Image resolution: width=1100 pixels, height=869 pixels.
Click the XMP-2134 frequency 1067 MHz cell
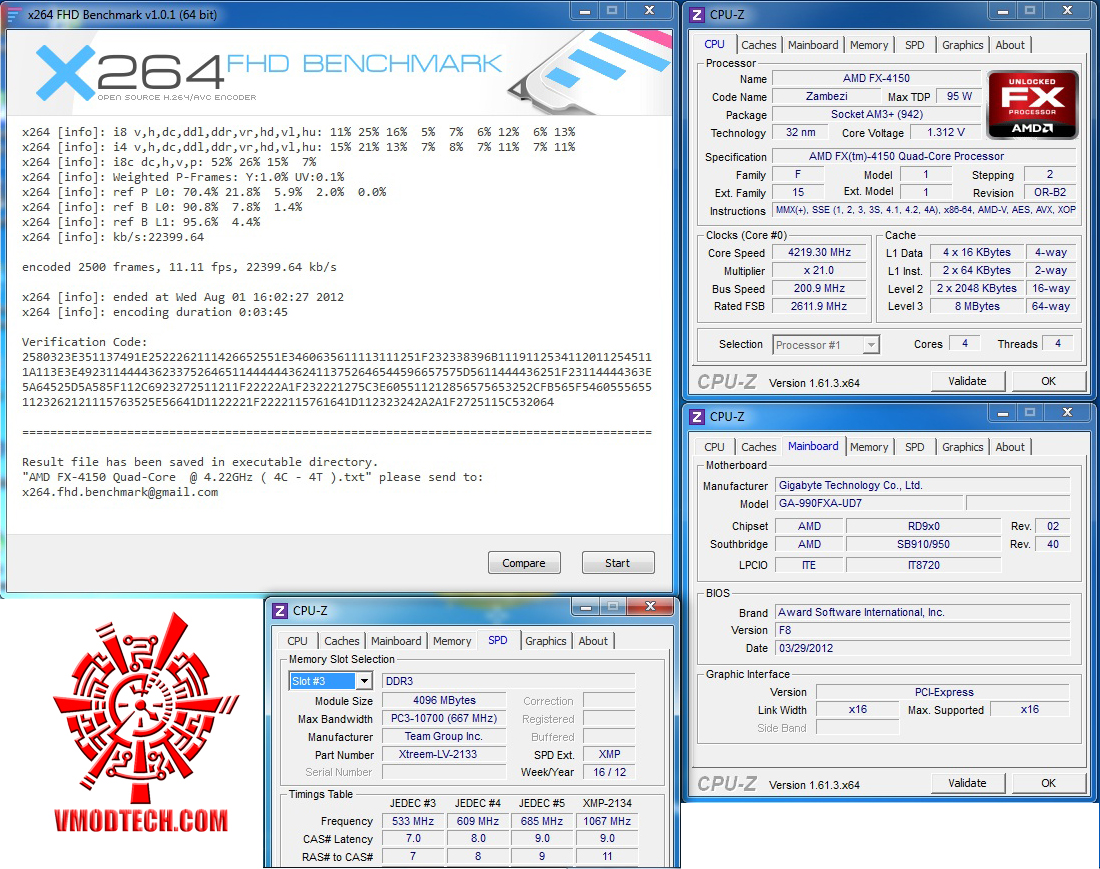(607, 821)
